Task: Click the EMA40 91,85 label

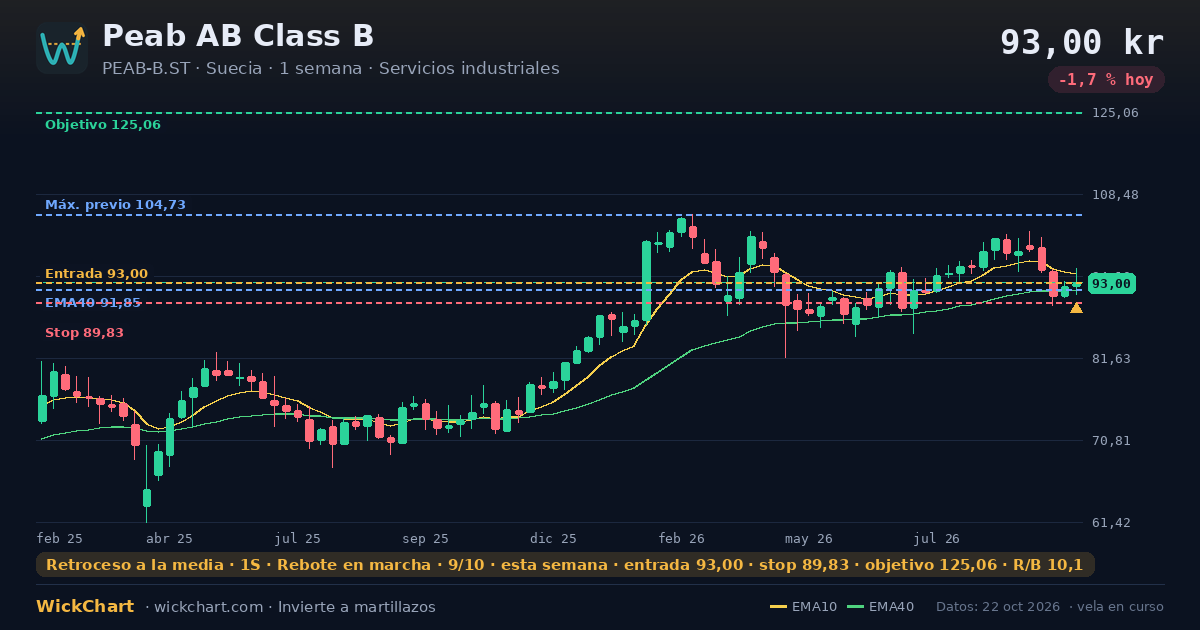Action: click(93, 303)
